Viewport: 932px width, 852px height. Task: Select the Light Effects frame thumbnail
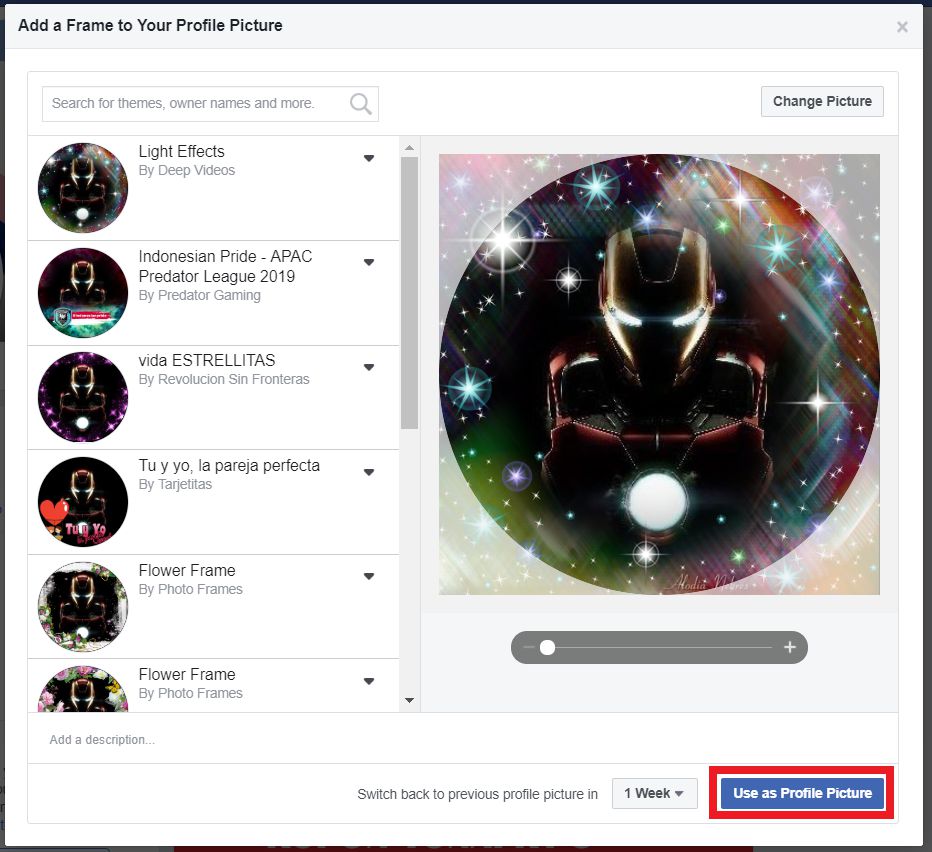coord(83,188)
